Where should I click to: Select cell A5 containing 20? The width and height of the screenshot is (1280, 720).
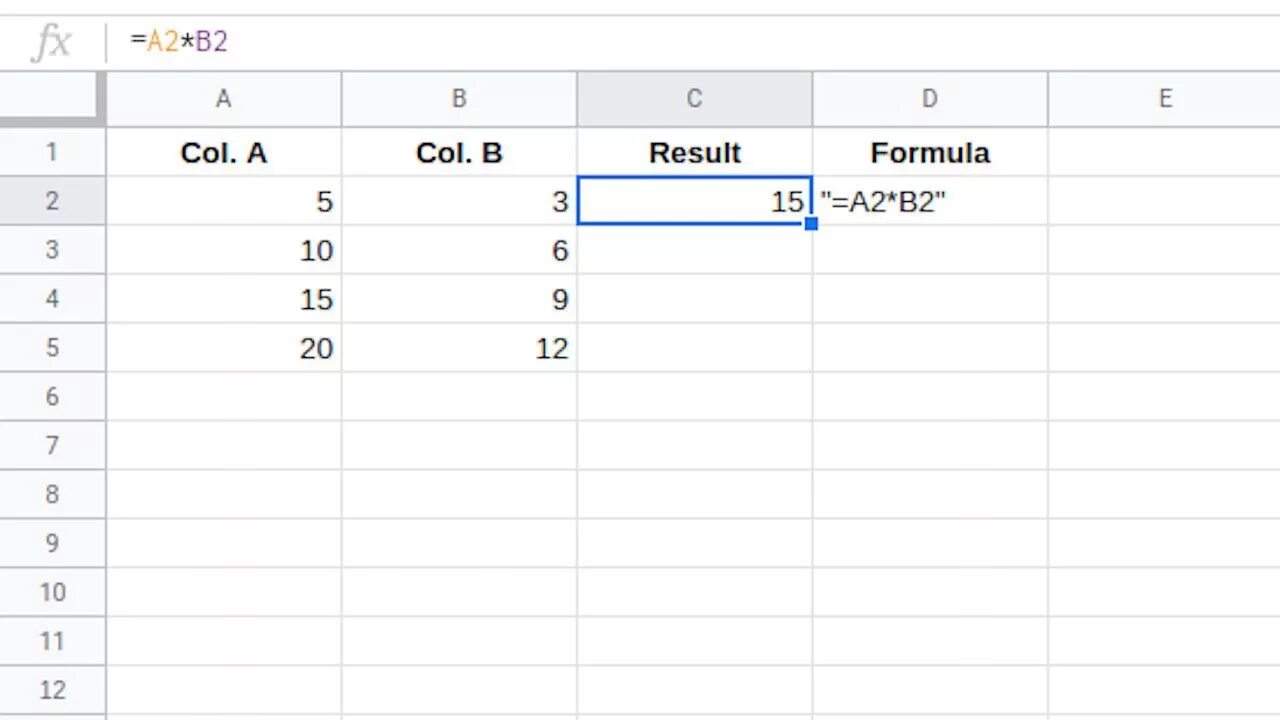(224, 348)
